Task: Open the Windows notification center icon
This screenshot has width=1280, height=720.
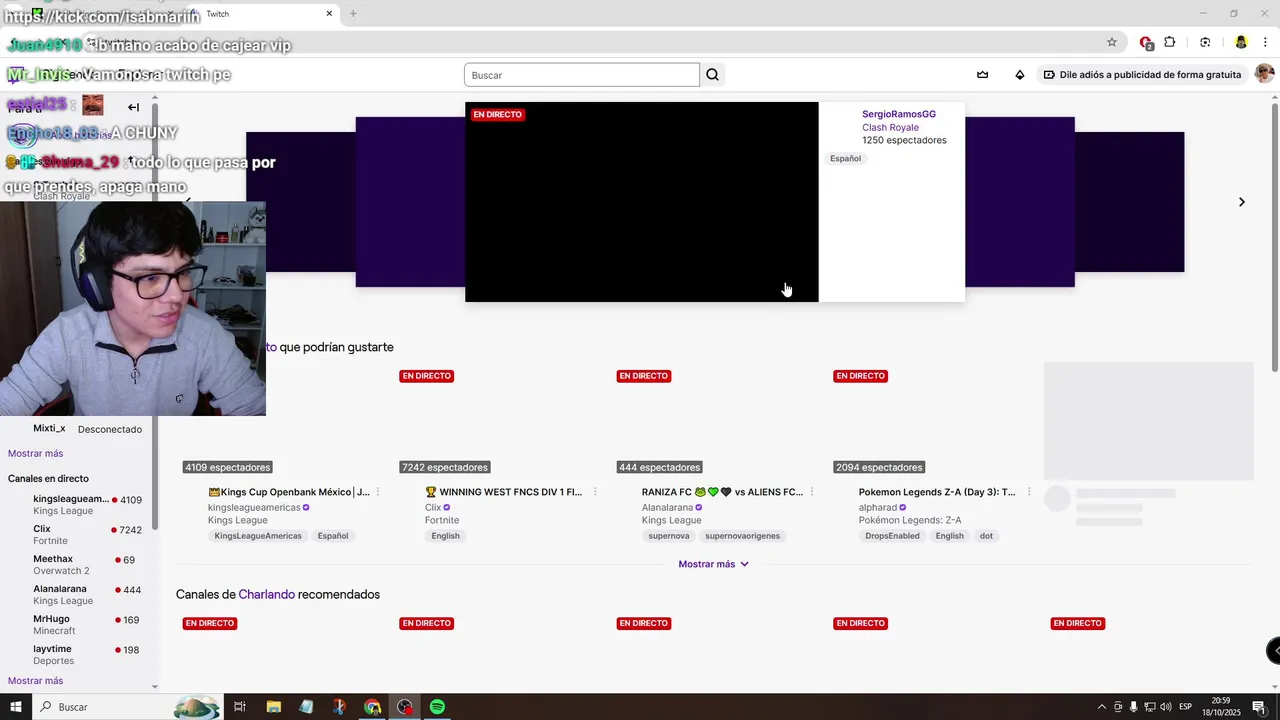Action: pos(1259,707)
